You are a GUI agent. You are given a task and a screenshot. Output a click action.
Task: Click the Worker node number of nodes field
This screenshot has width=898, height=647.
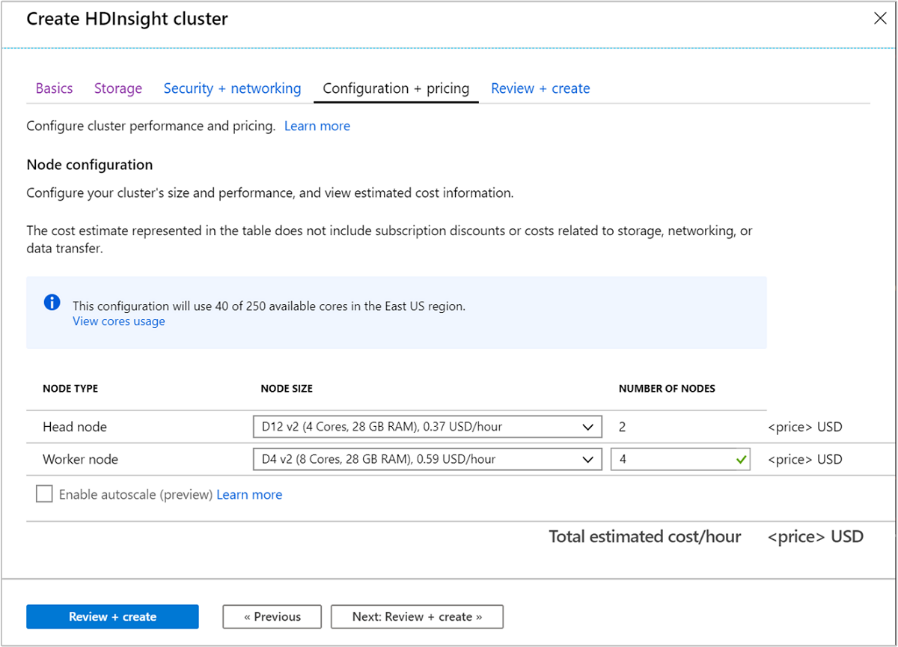(680, 459)
